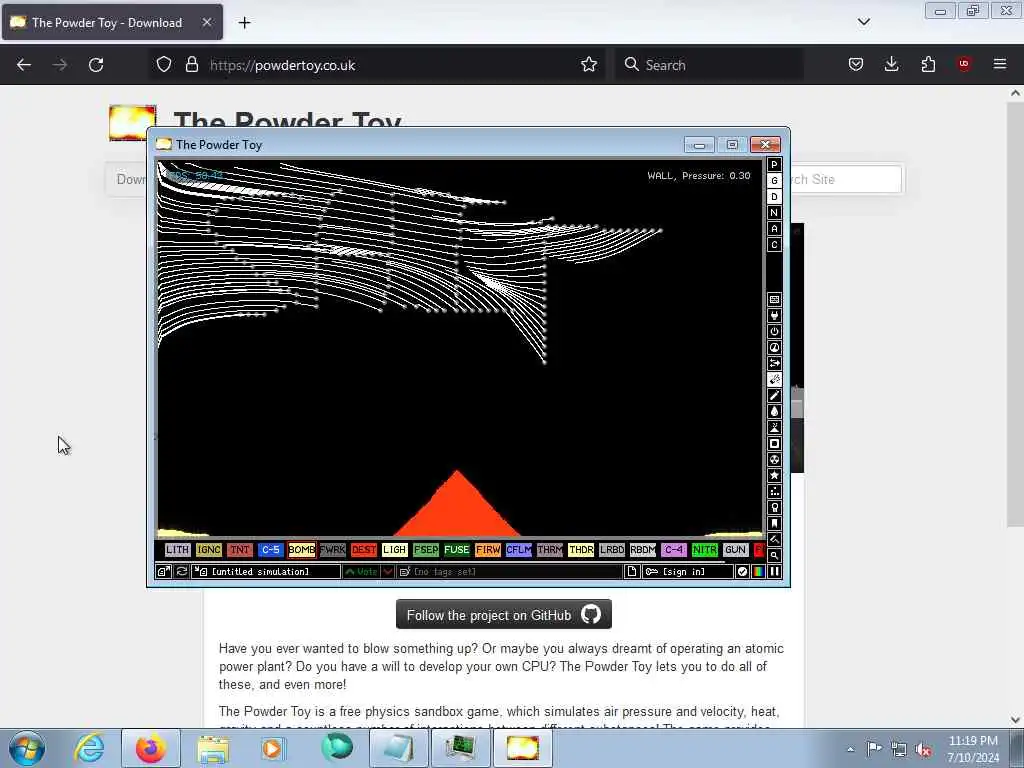
Task: Open the Firefox extensions puzzle icon
Action: [x=928, y=64]
